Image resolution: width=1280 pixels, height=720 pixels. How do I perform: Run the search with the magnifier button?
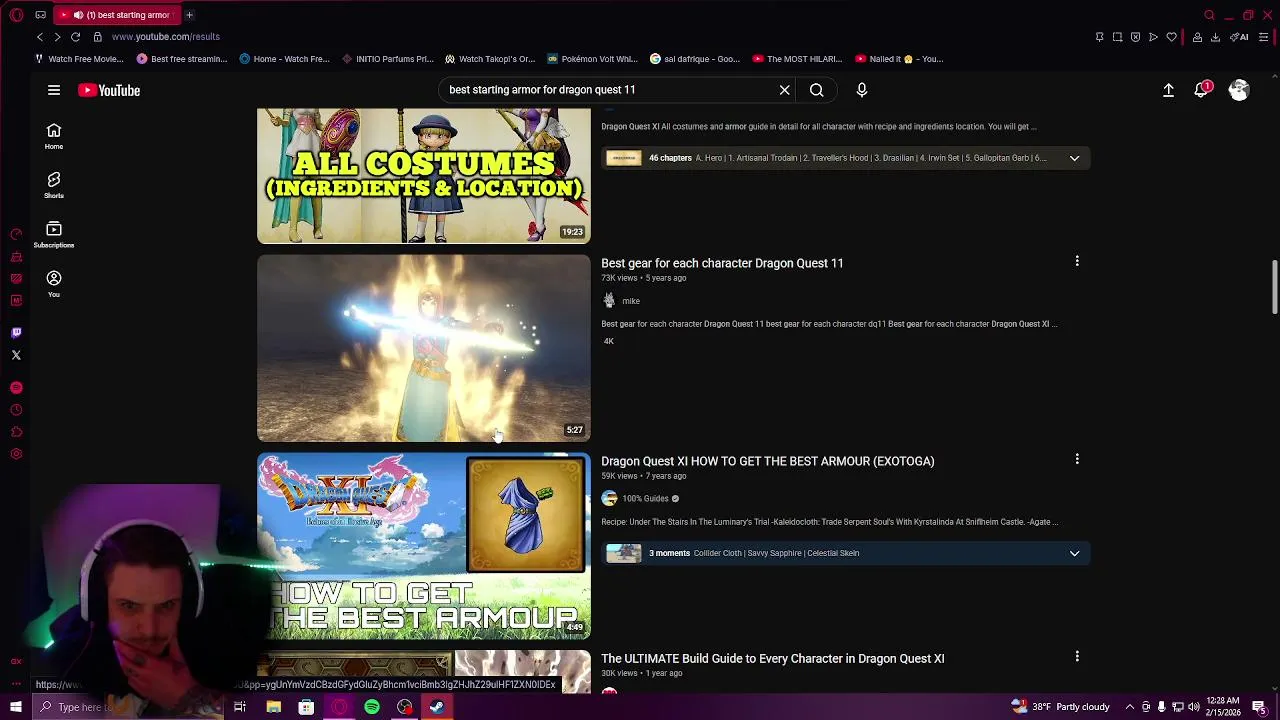click(817, 90)
